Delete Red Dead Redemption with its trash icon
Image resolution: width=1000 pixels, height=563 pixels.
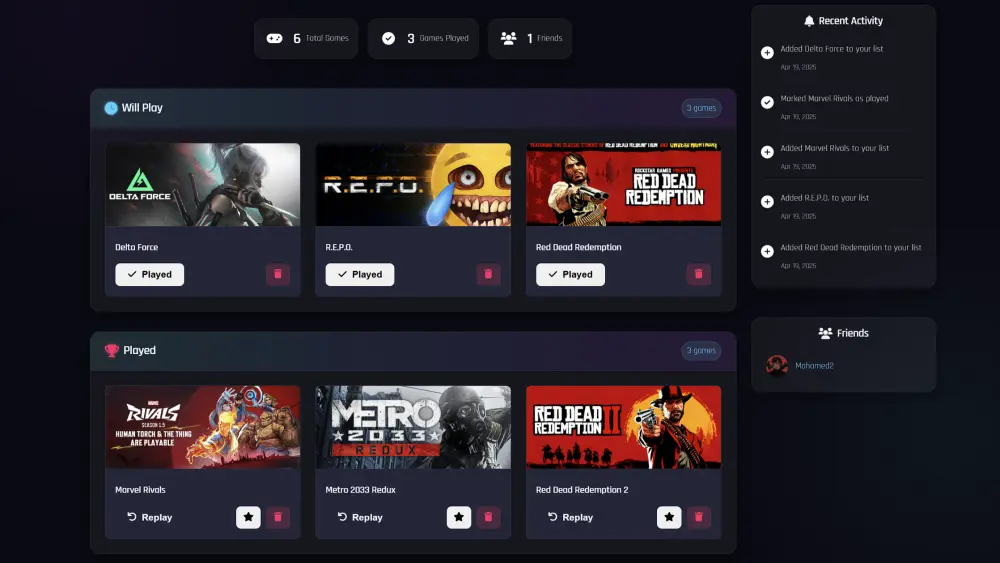(698, 274)
